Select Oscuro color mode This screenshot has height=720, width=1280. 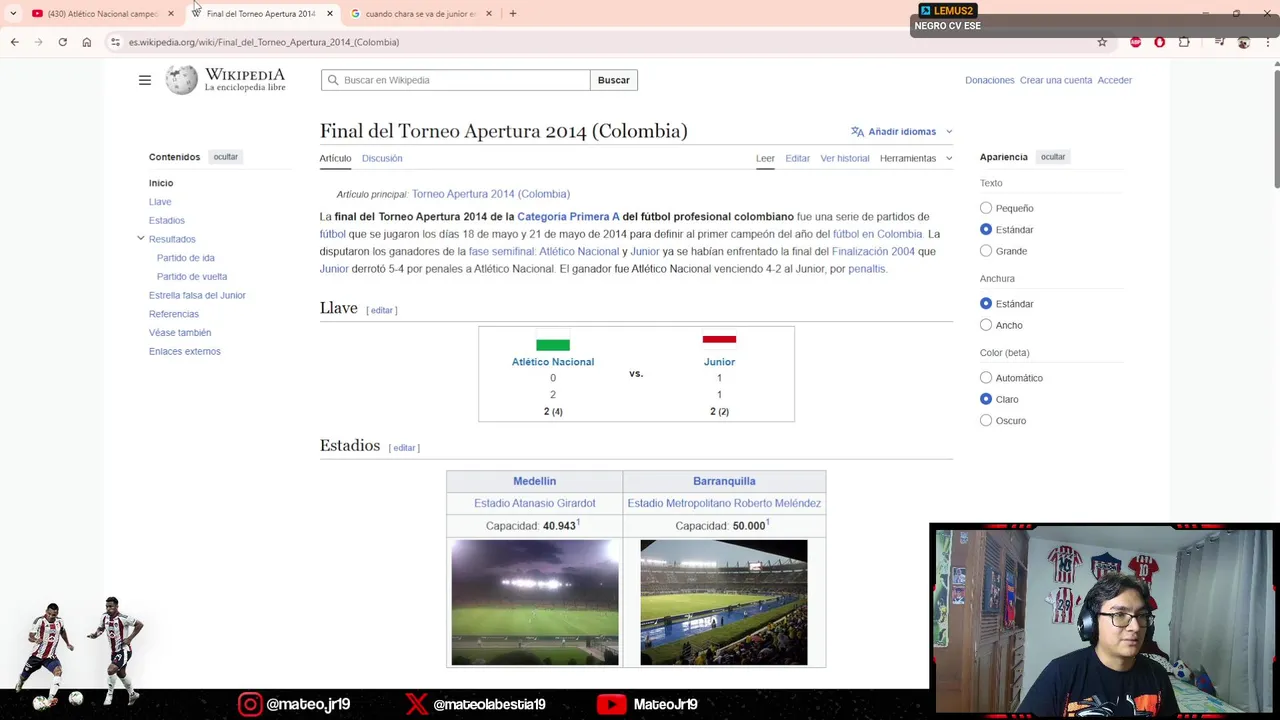coord(986,421)
